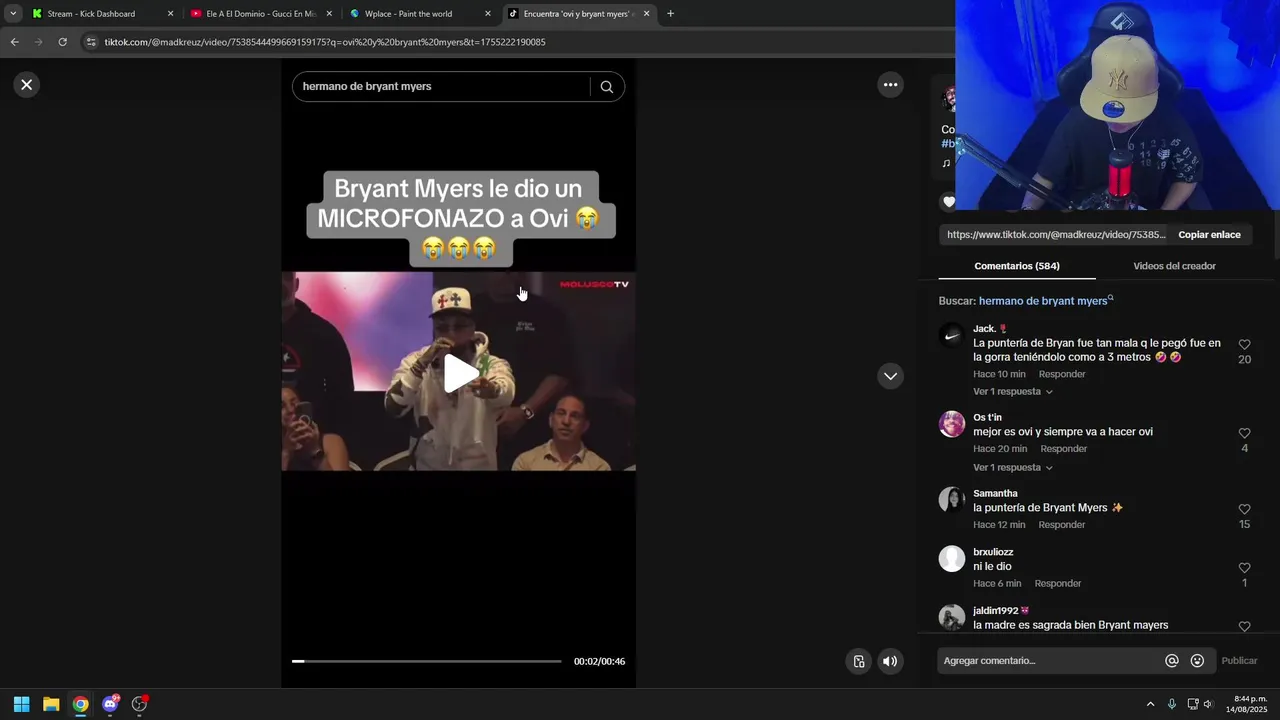Open Os t'in's profile avatar
The image size is (1280, 720).
[952, 424]
